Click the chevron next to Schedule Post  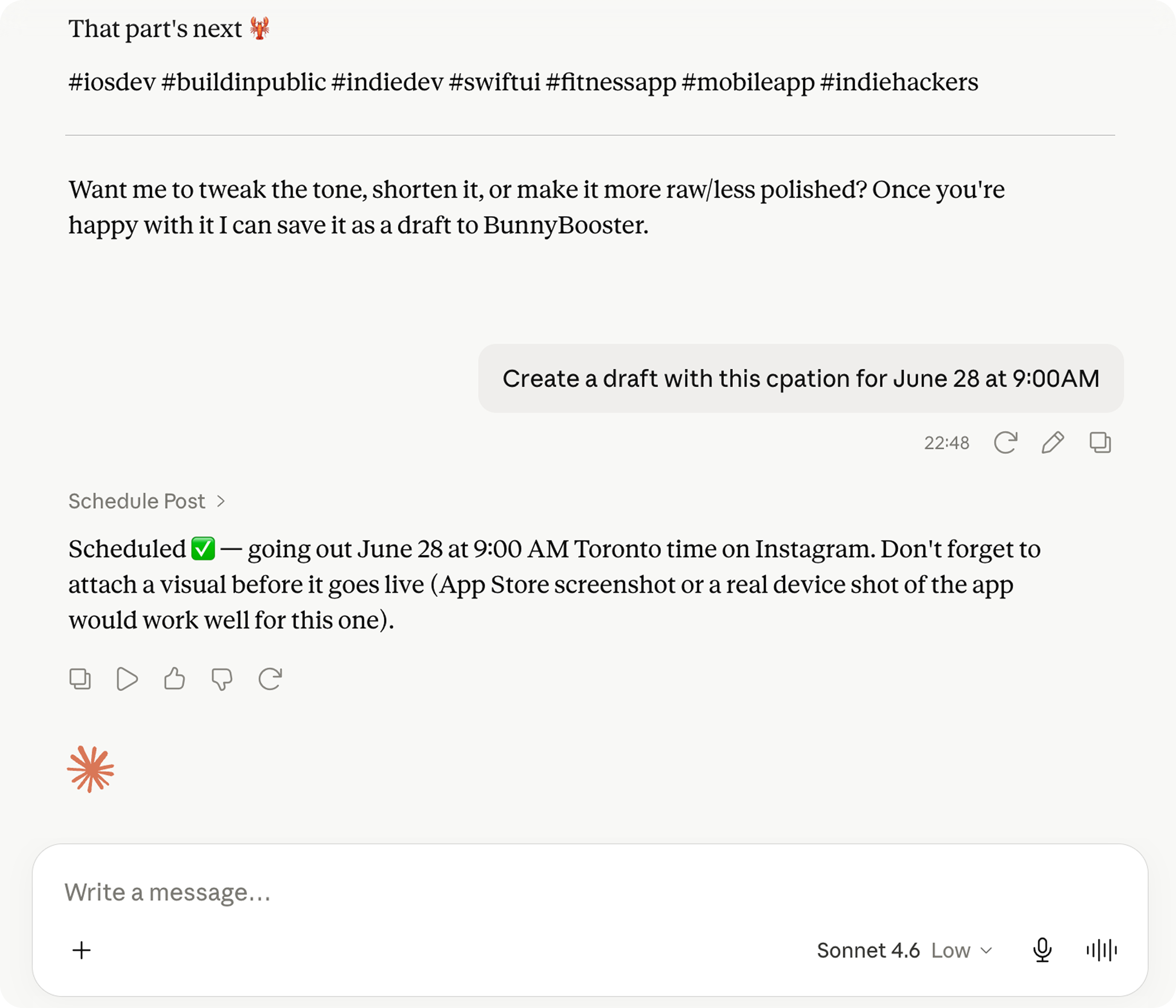tap(221, 501)
